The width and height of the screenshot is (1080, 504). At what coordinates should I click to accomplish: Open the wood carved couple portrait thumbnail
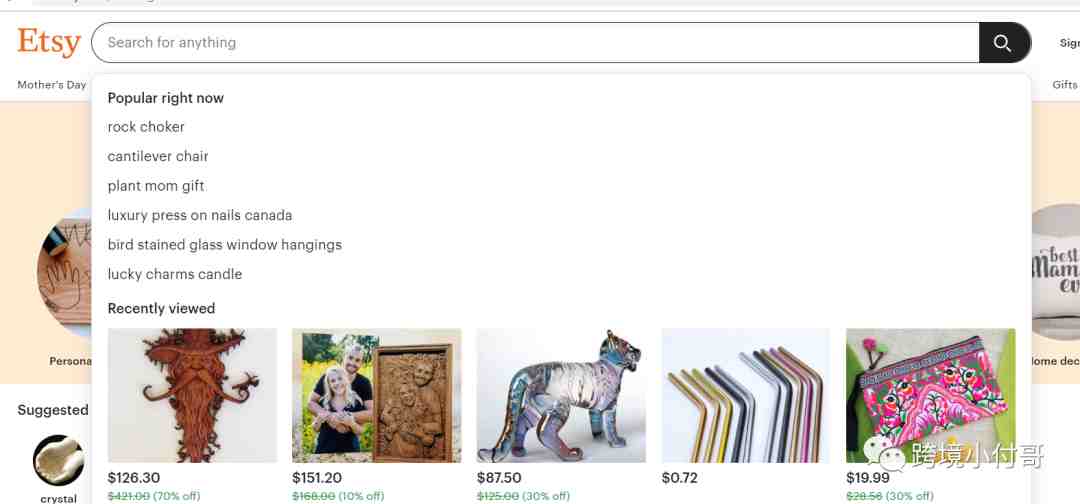point(377,395)
